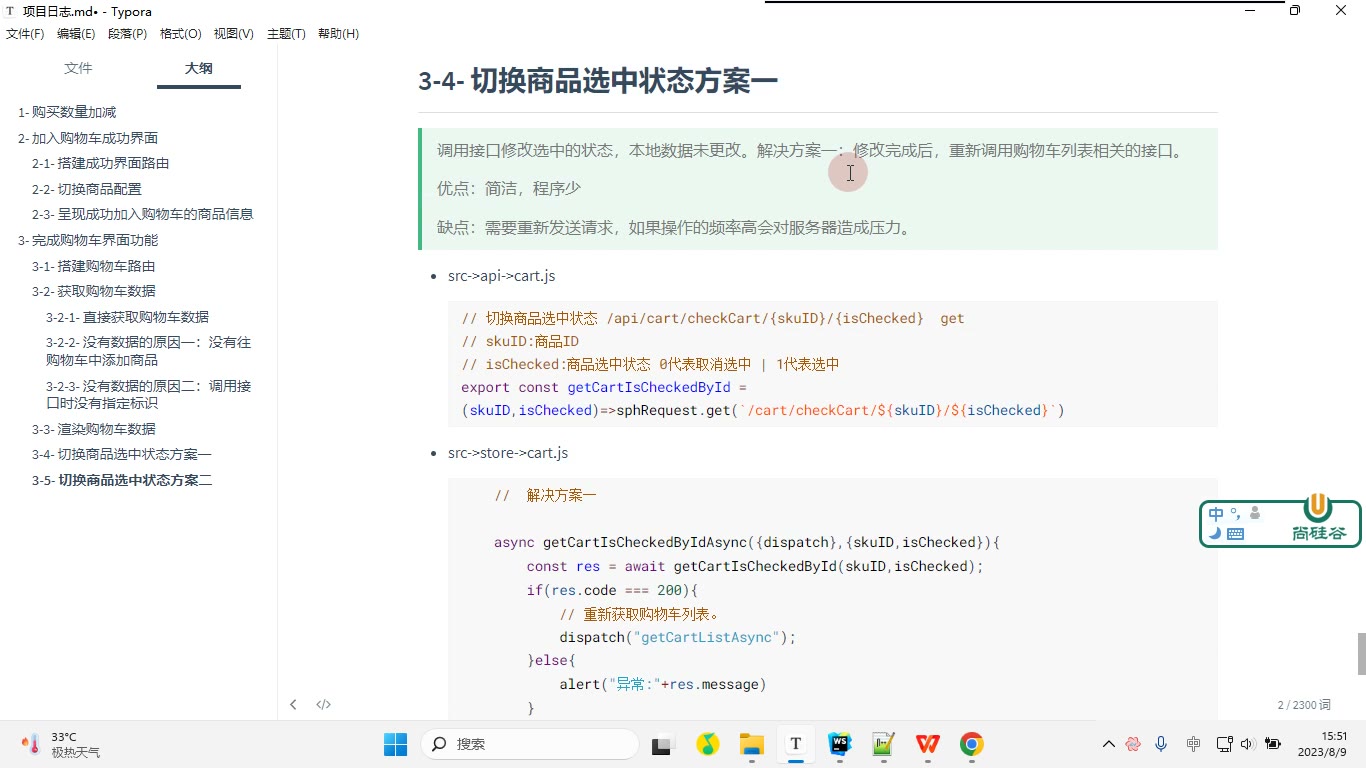The height and width of the screenshot is (768, 1366).
Task: Open the green notepad app on taskbar
Action: click(884, 744)
